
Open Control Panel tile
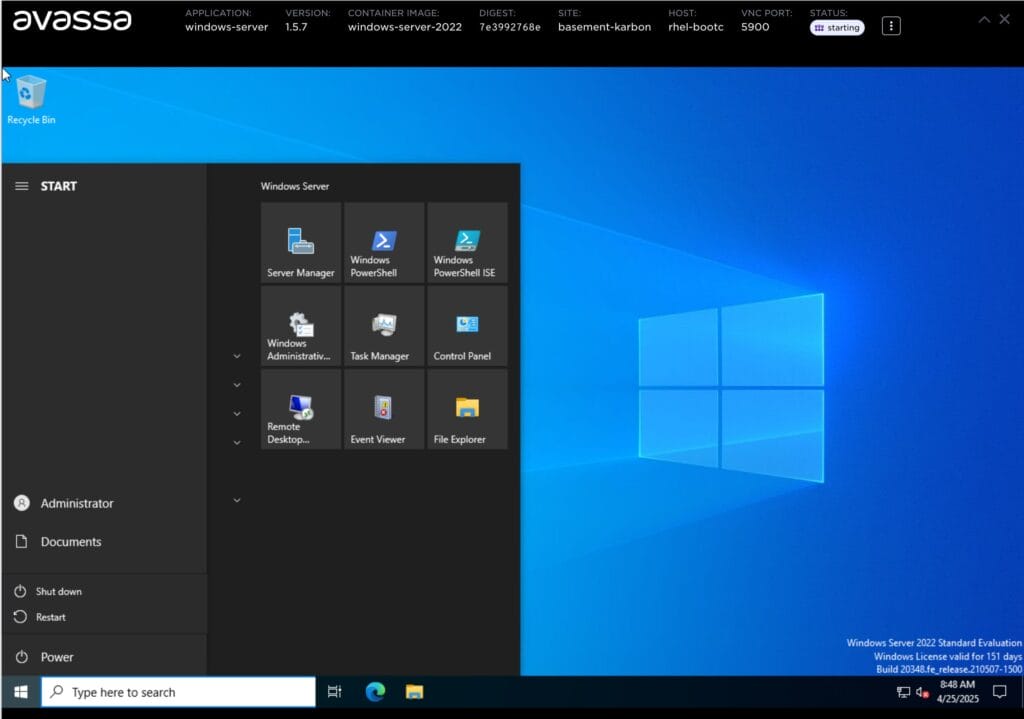[x=467, y=326]
